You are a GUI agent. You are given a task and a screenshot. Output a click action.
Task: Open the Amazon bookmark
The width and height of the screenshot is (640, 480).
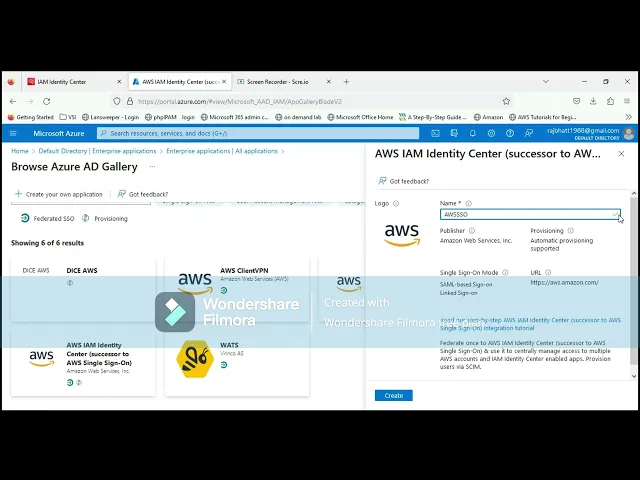click(488, 117)
